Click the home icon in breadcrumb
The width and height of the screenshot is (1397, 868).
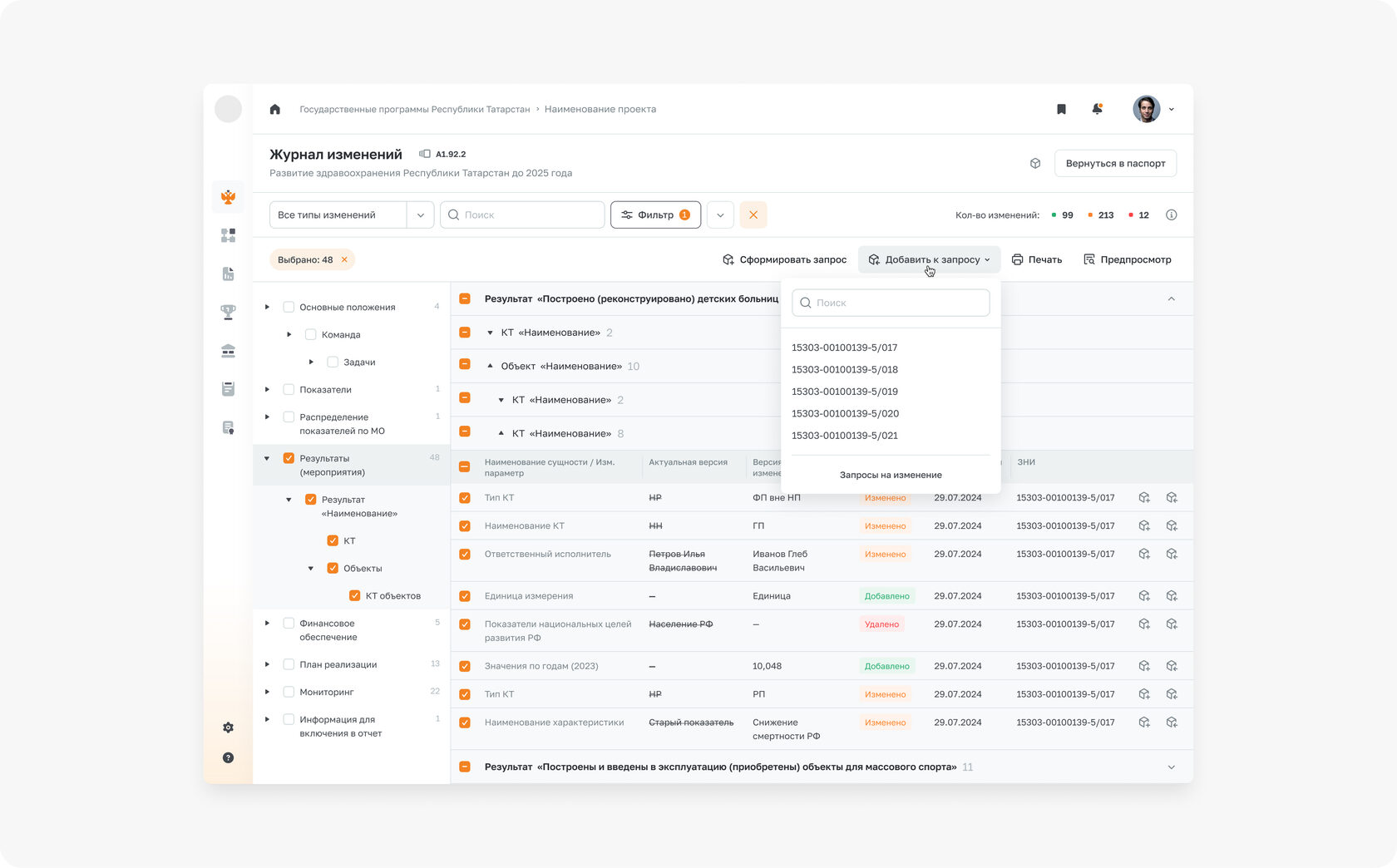coord(275,109)
